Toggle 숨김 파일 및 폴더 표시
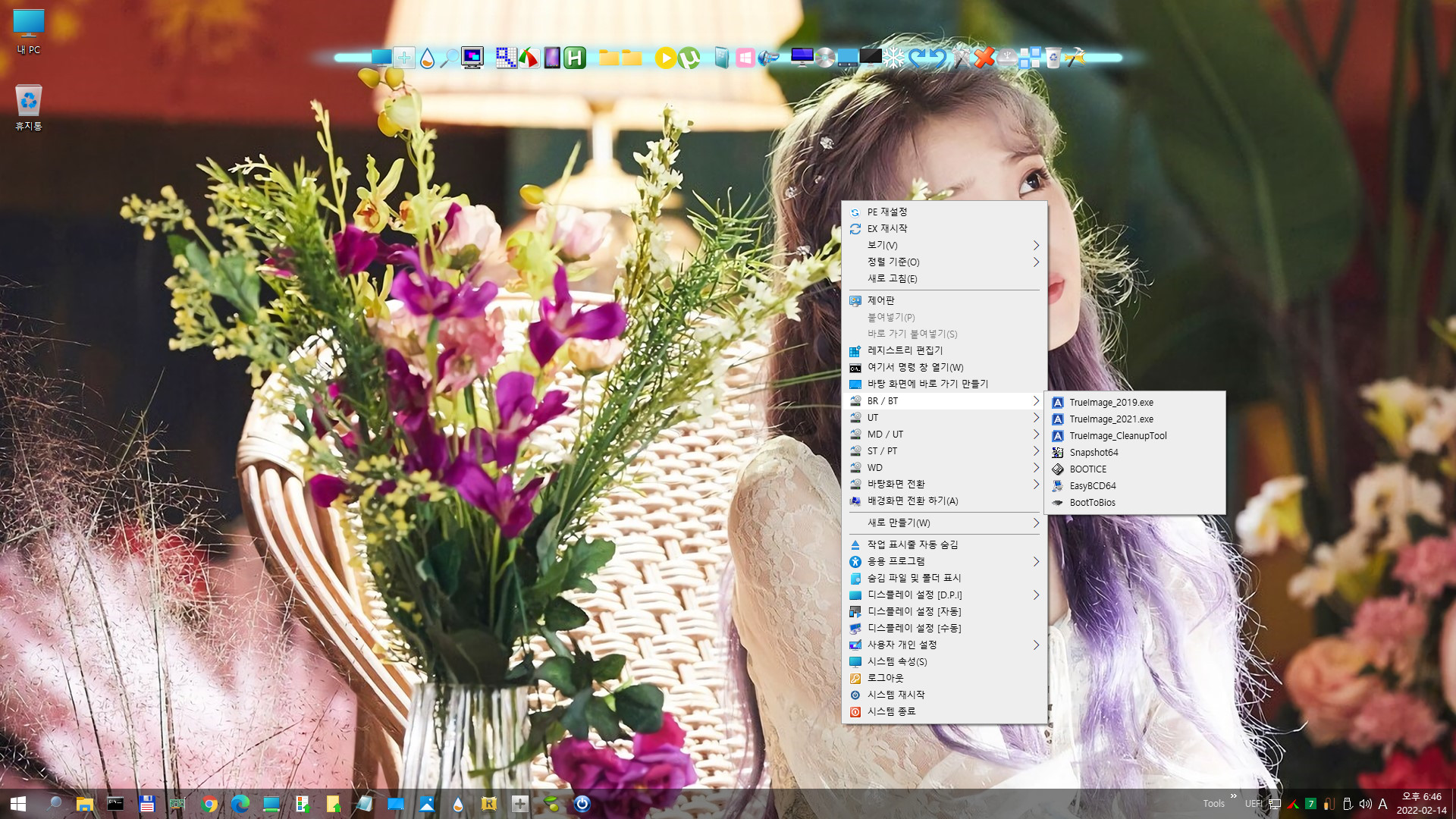This screenshot has height=819, width=1456. pyautogui.click(x=944, y=578)
